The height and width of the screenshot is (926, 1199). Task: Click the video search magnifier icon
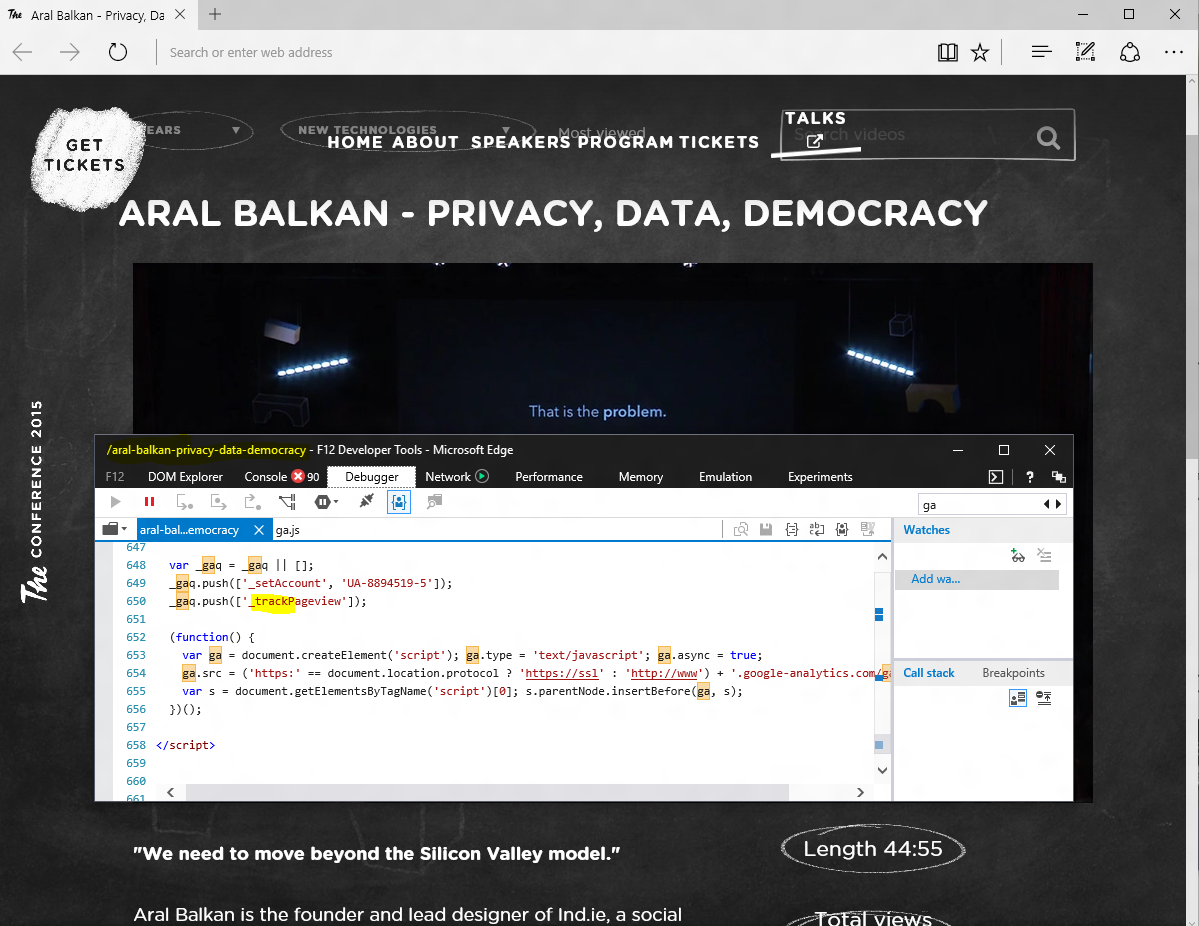pyautogui.click(x=1048, y=138)
